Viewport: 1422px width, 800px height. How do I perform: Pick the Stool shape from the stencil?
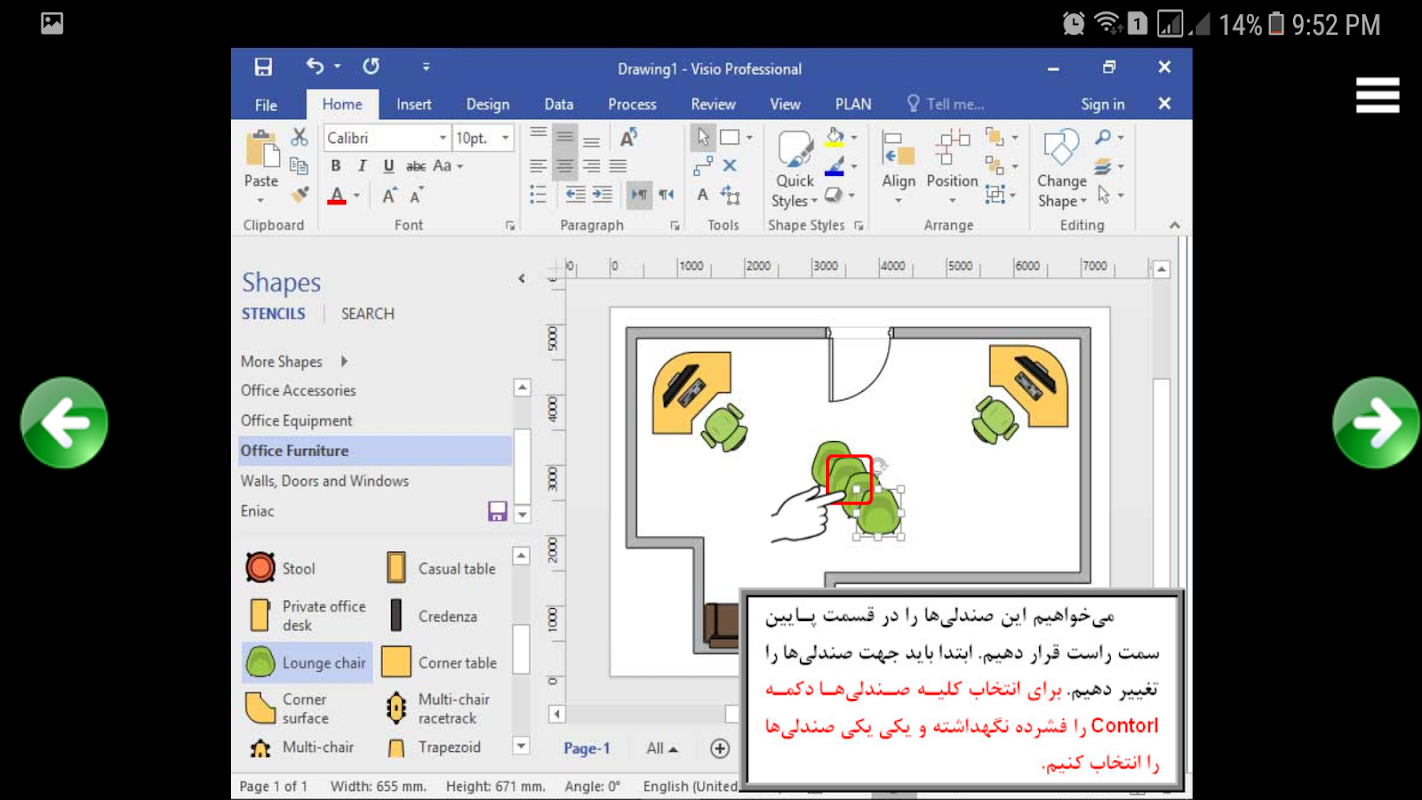[x=280, y=568]
